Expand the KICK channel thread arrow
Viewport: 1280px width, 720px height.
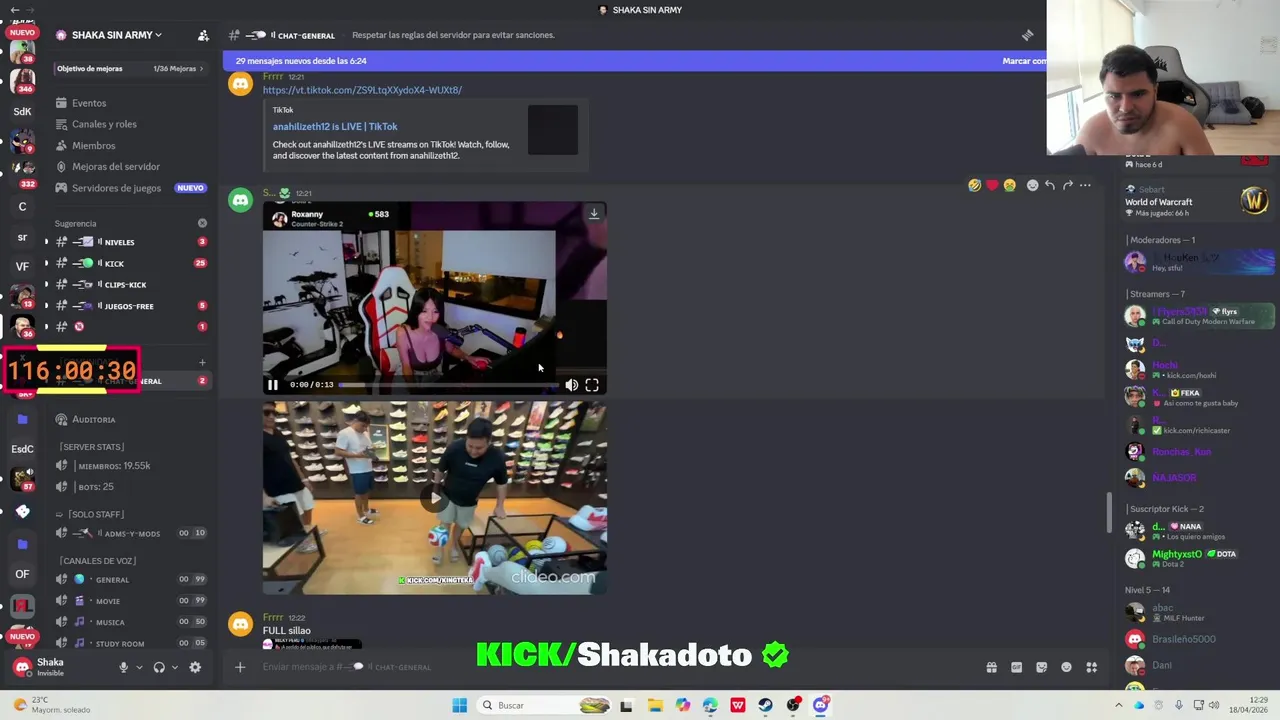pos(45,263)
